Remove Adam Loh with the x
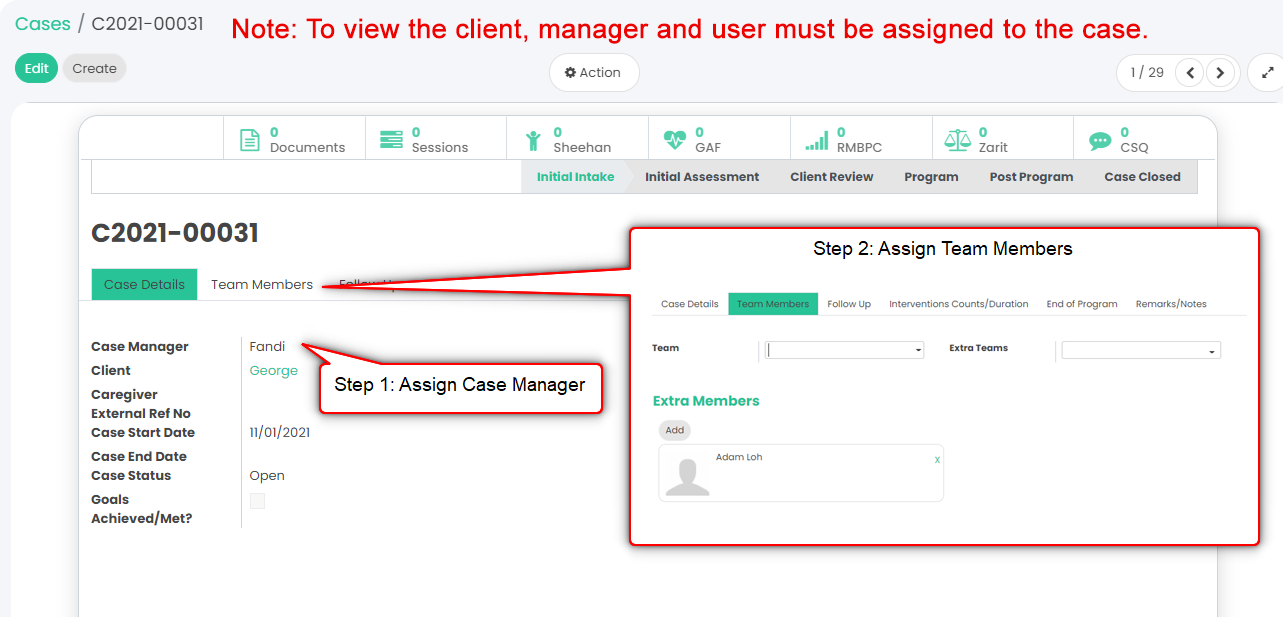 pos(937,460)
